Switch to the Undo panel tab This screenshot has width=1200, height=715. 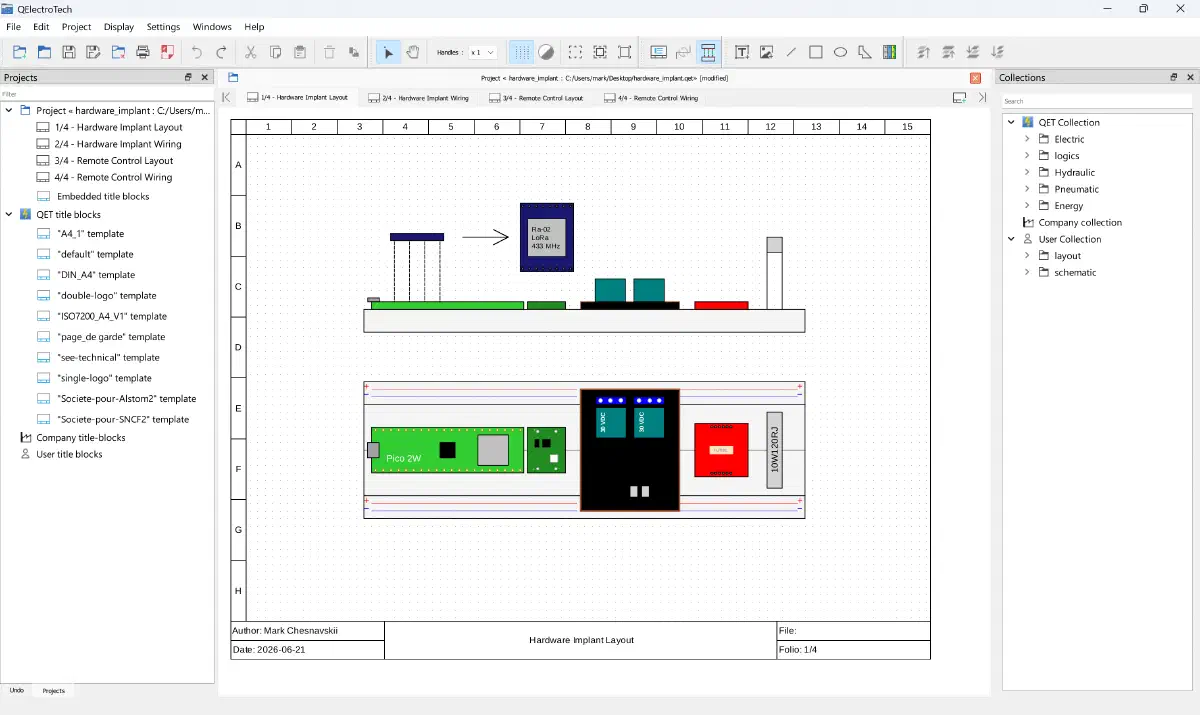[17, 690]
